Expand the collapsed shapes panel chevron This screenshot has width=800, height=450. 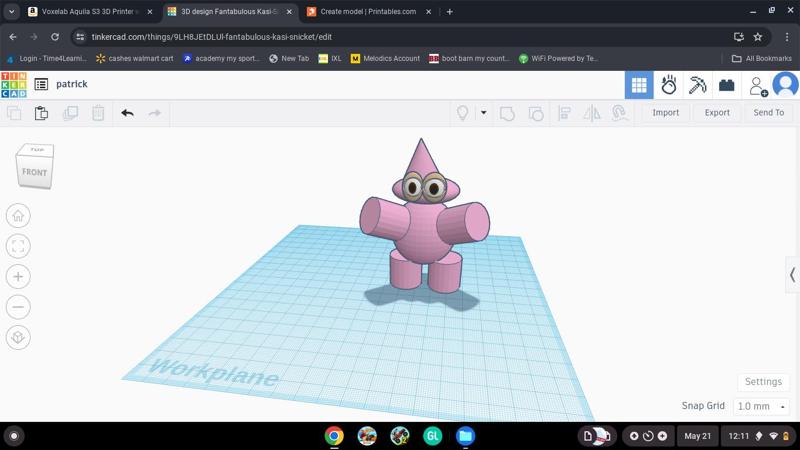click(792, 274)
